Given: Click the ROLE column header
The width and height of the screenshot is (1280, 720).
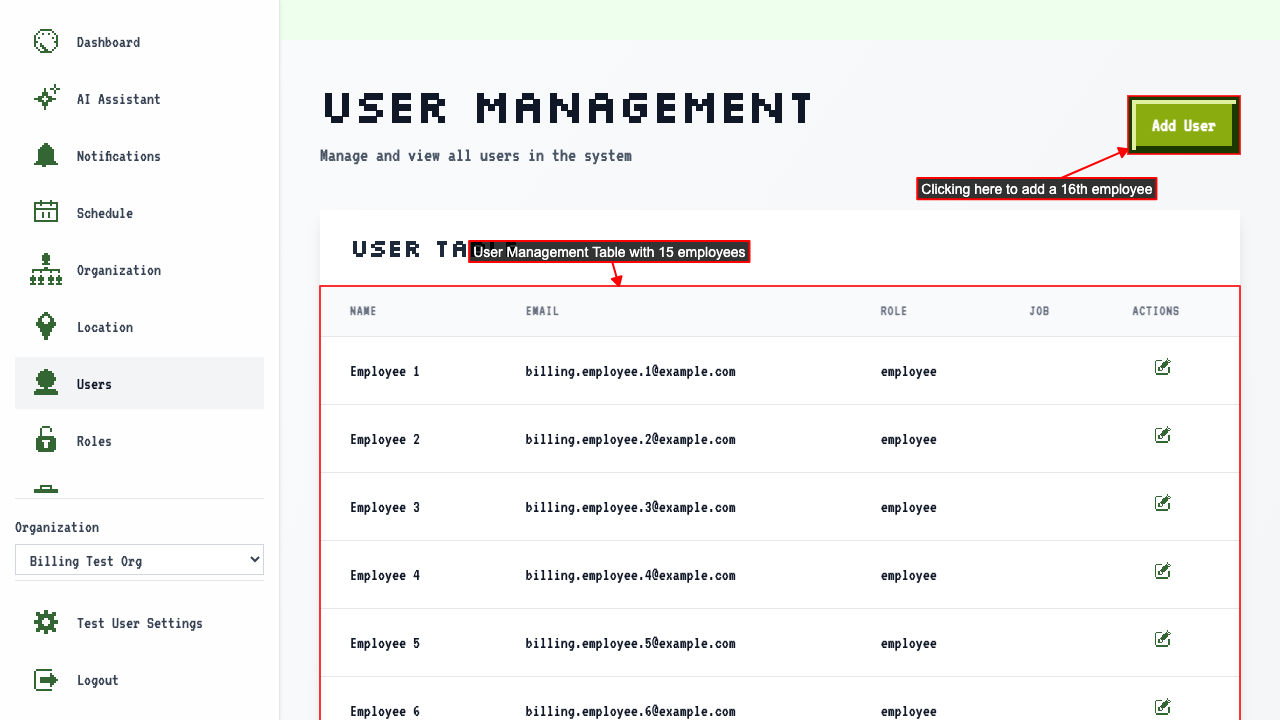Looking at the screenshot, I should click(x=894, y=311).
